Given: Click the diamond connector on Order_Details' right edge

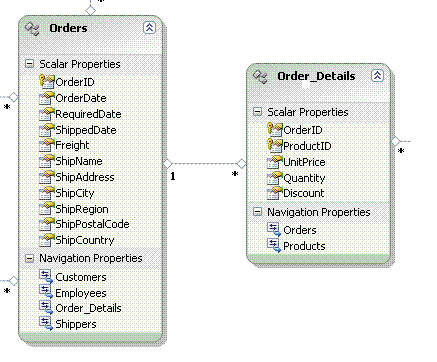Looking at the screenshot, I should pos(395,141).
